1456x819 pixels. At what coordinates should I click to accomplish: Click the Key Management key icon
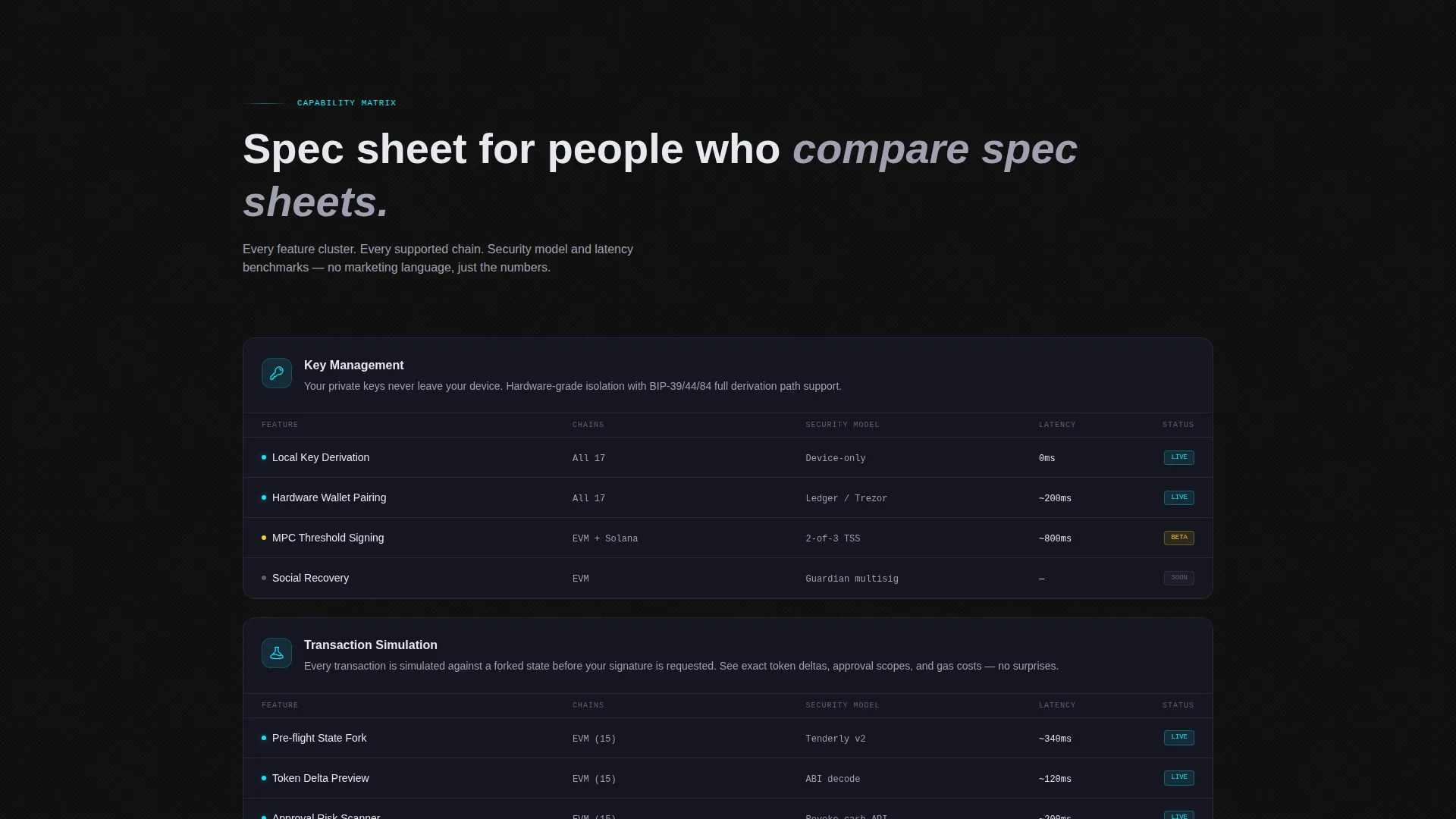(277, 373)
